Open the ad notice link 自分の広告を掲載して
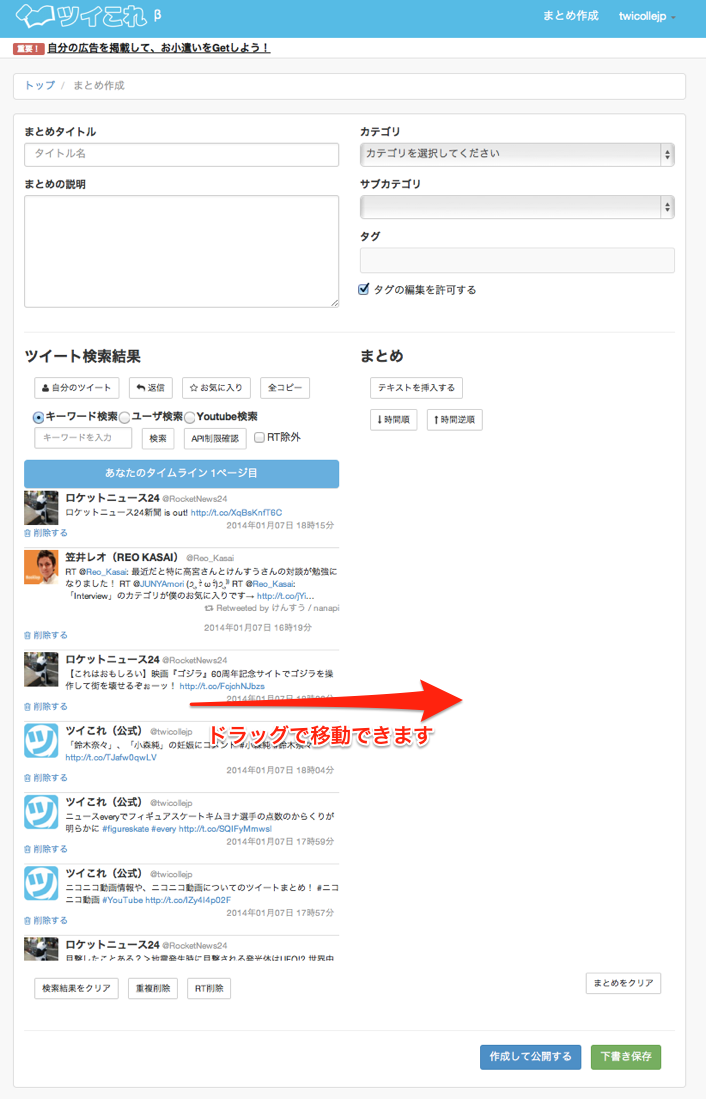The height and width of the screenshot is (1099, 706). 158,48
